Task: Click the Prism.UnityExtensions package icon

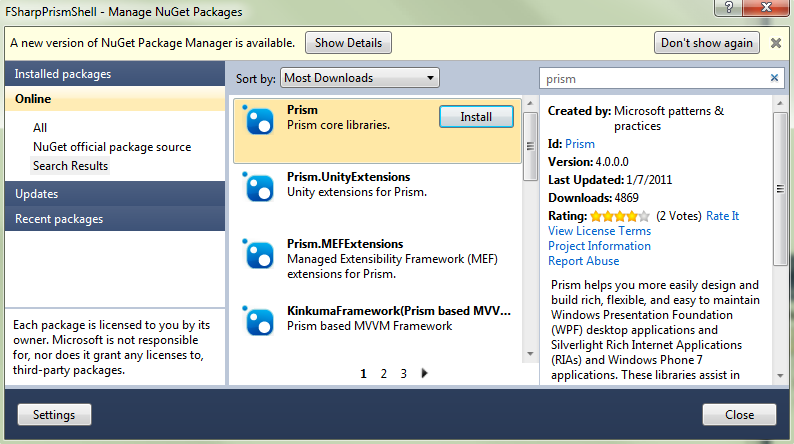Action: tap(258, 187)
